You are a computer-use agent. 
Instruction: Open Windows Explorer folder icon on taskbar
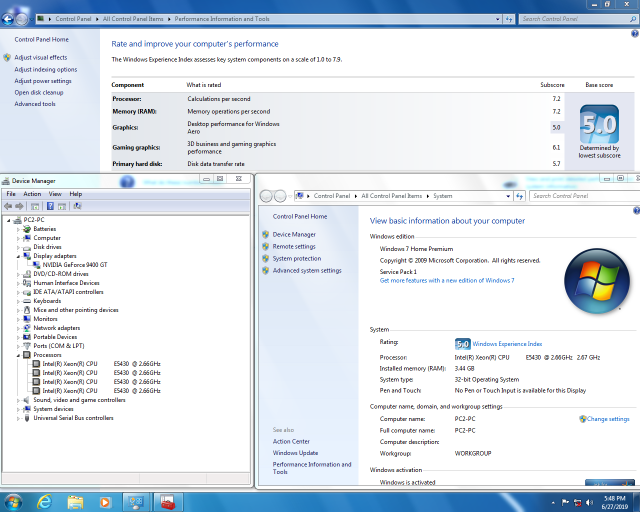point(75,500)
